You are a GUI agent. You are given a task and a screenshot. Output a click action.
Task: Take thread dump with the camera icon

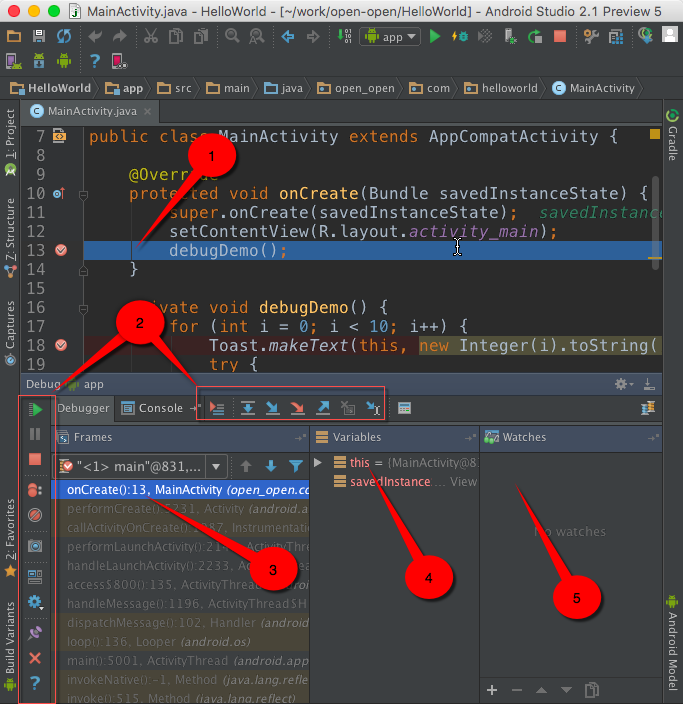coord(35,546)
